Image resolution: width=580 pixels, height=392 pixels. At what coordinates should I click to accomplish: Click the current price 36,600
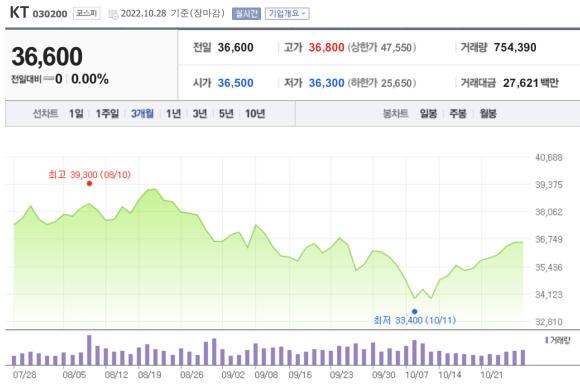47,57
